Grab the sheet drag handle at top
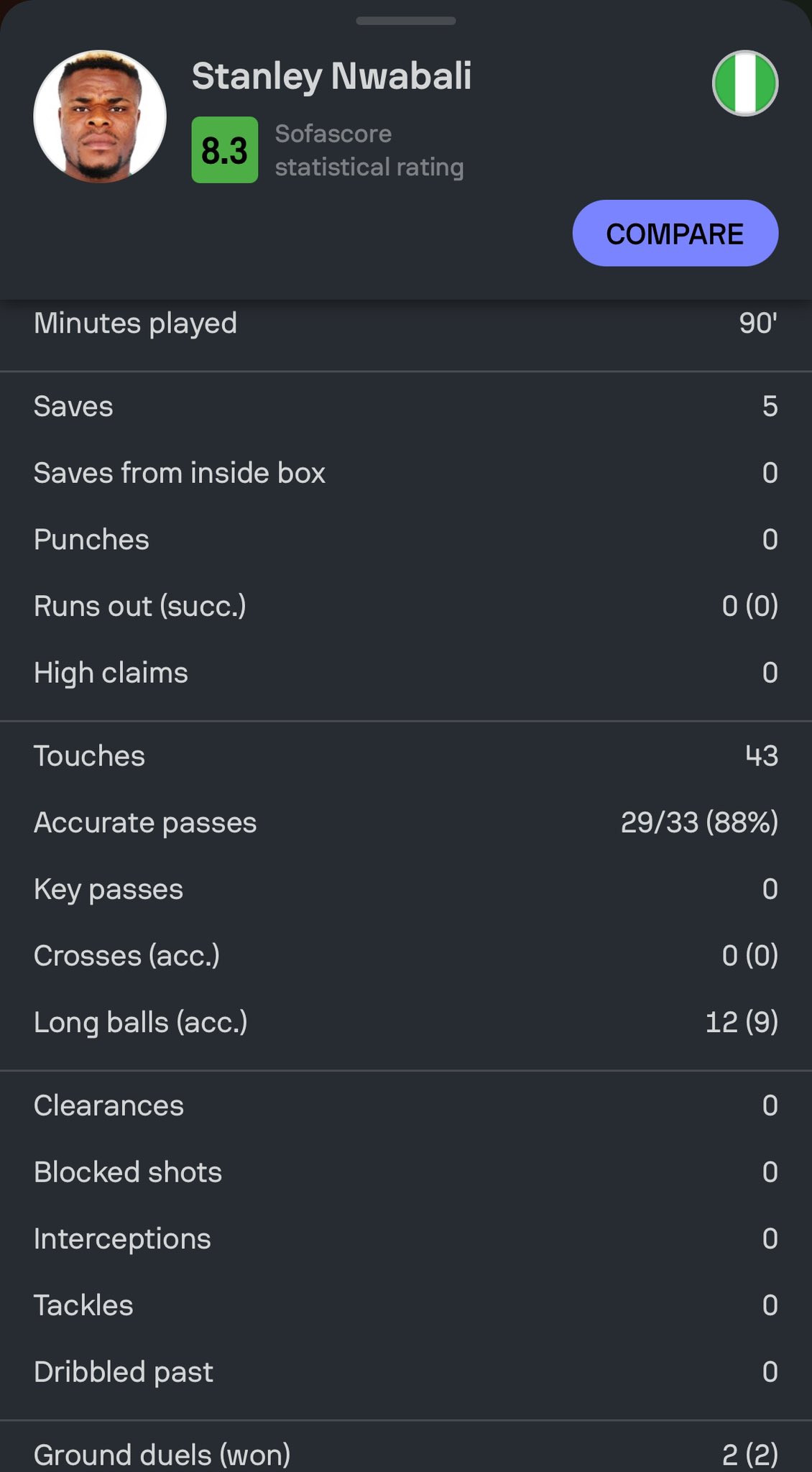The image size is (812, 1472). 406,21
